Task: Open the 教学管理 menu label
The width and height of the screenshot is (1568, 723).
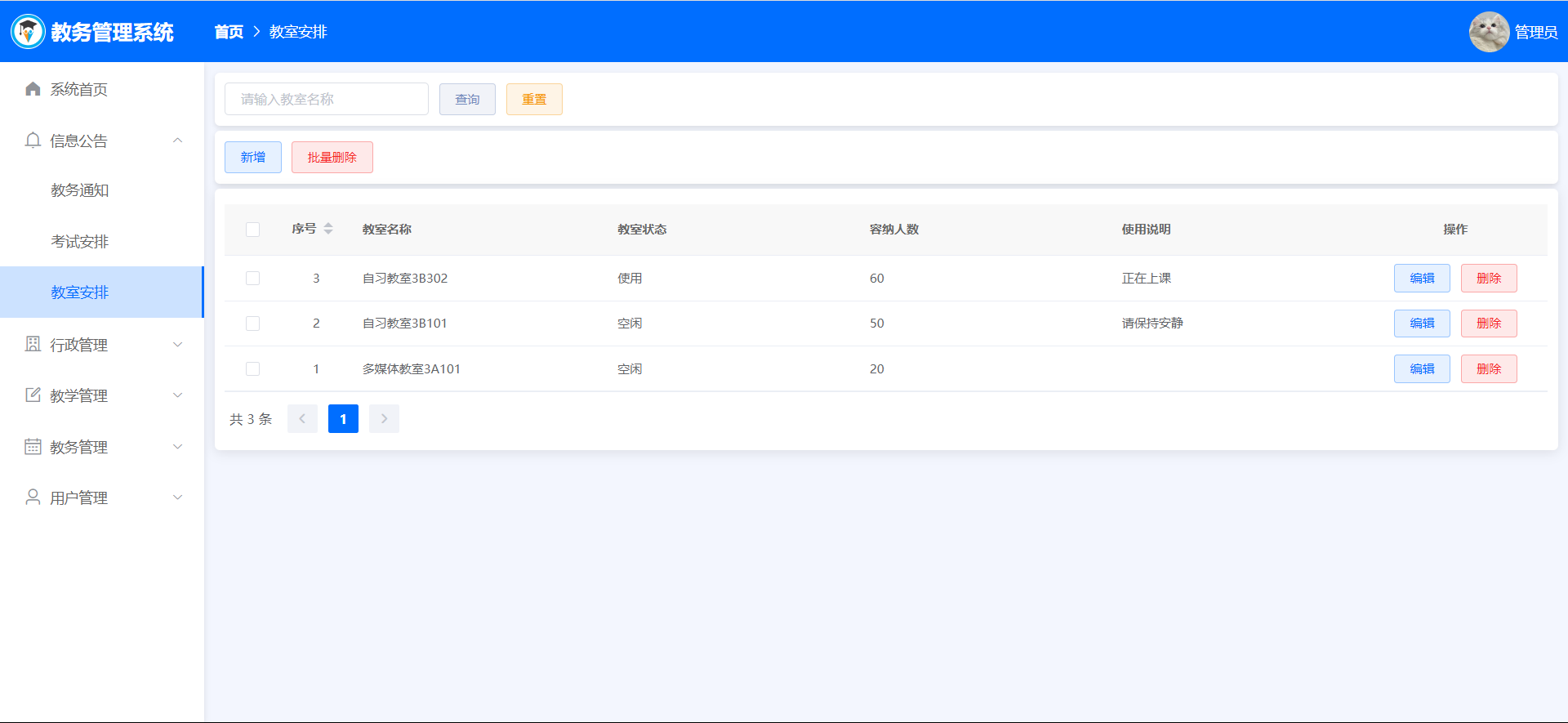Action: 78,395
